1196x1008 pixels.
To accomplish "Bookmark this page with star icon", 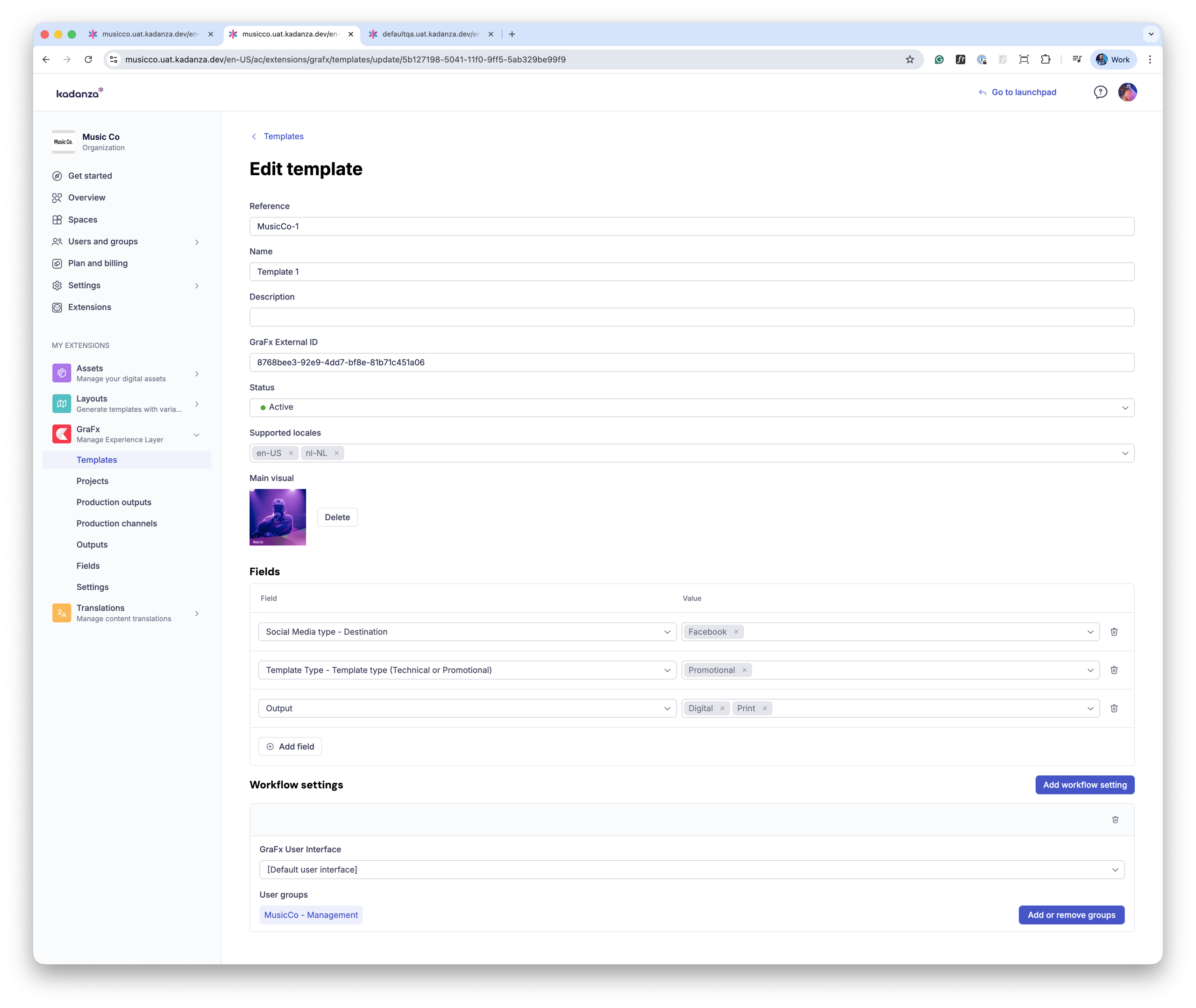I will [909, 59].
